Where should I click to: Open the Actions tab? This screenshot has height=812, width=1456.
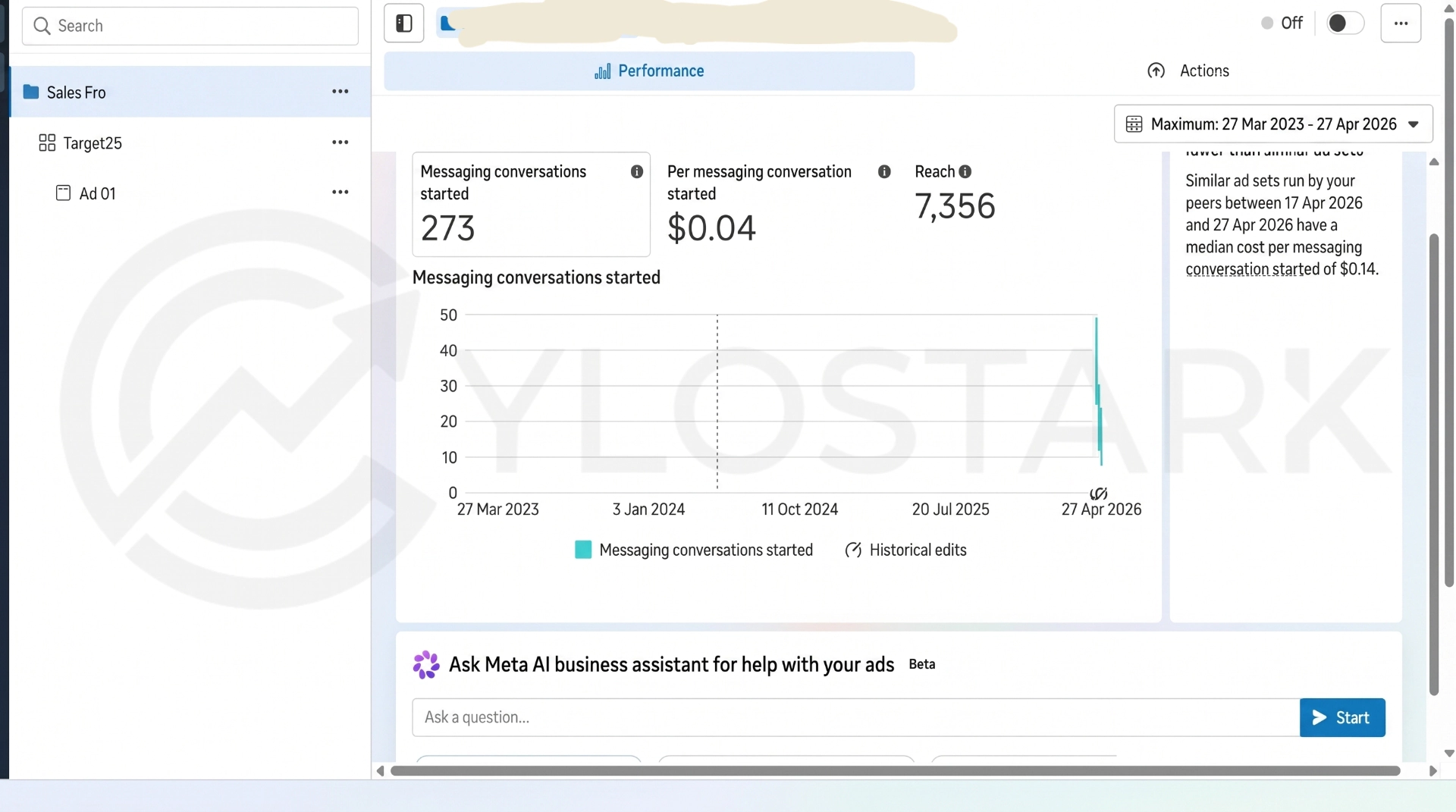1188,71
